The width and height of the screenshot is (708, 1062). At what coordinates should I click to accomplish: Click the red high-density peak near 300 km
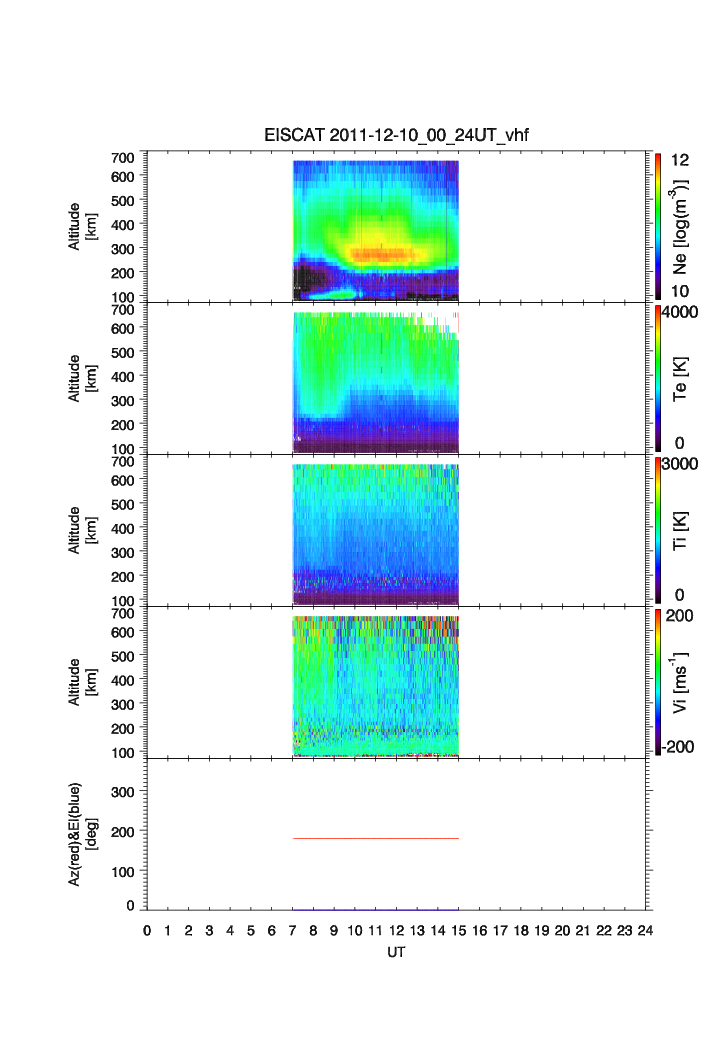point(381,254)
